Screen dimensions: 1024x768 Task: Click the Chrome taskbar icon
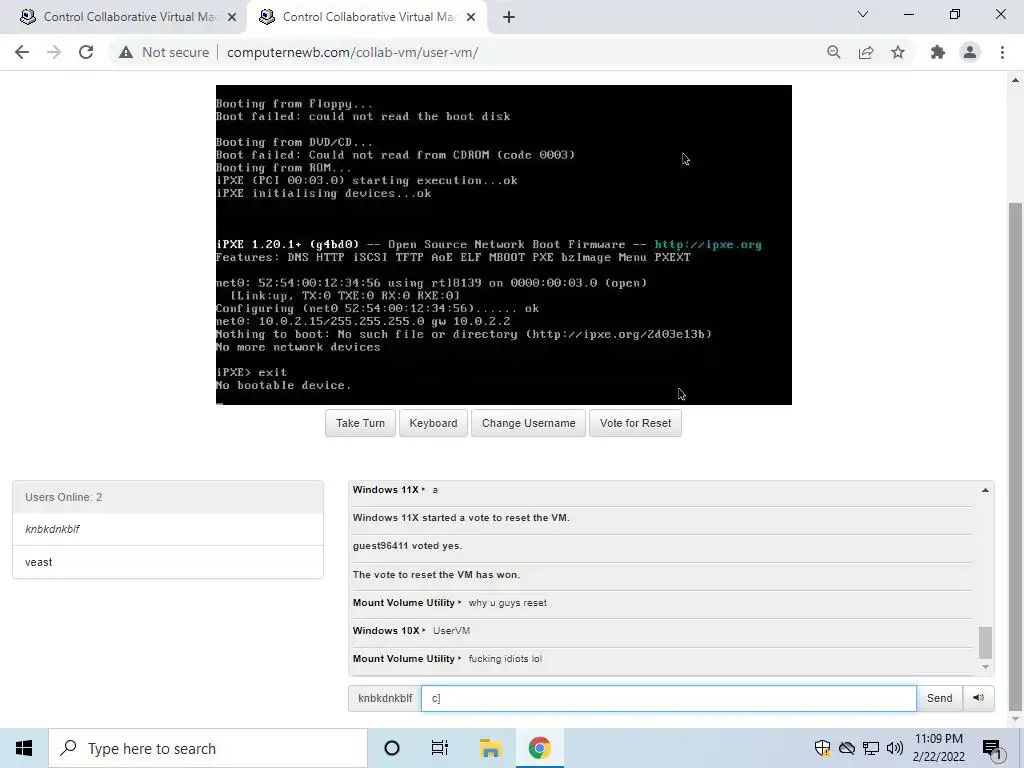click(x=539, y=748)
